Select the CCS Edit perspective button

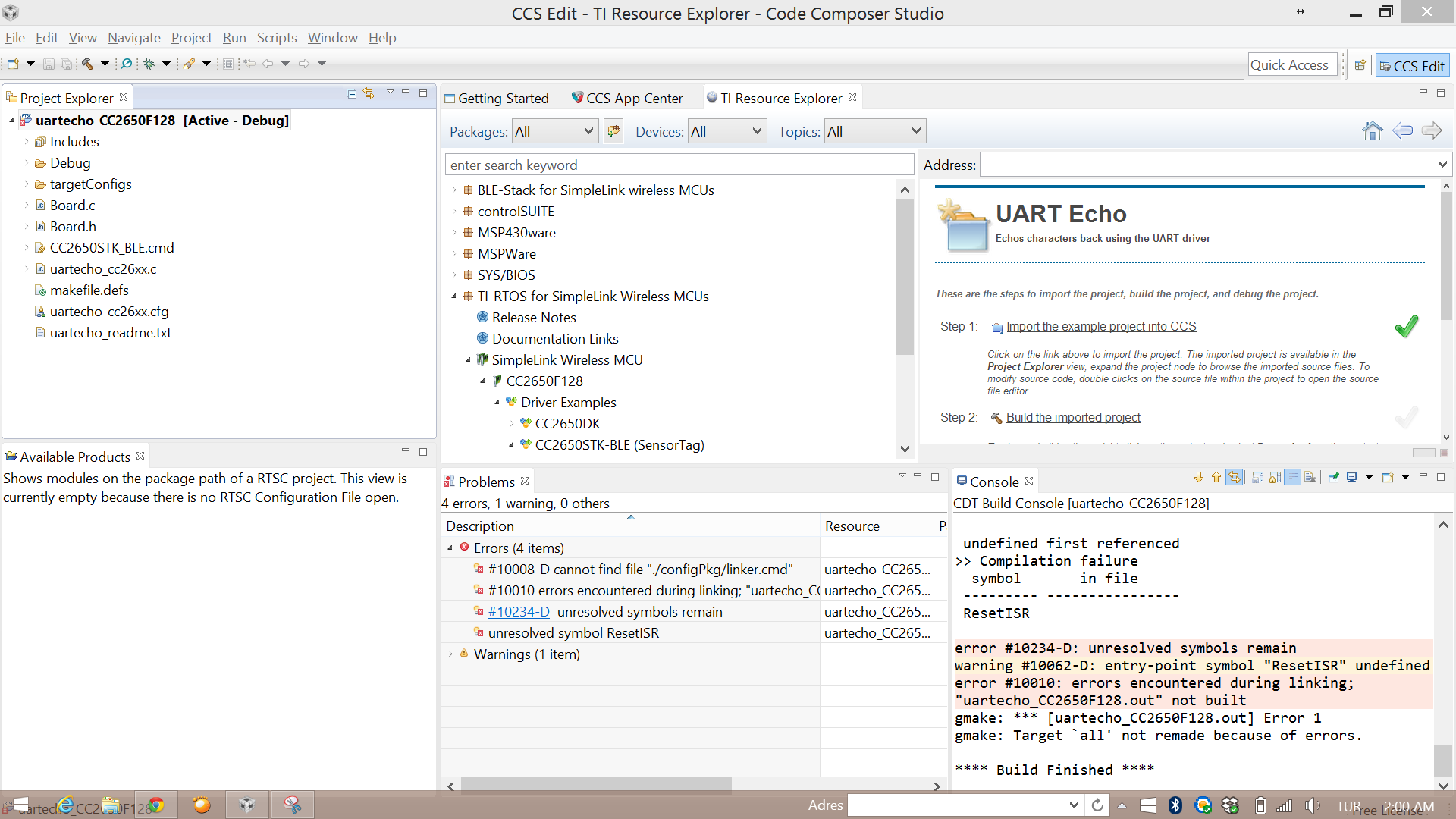1412,66
